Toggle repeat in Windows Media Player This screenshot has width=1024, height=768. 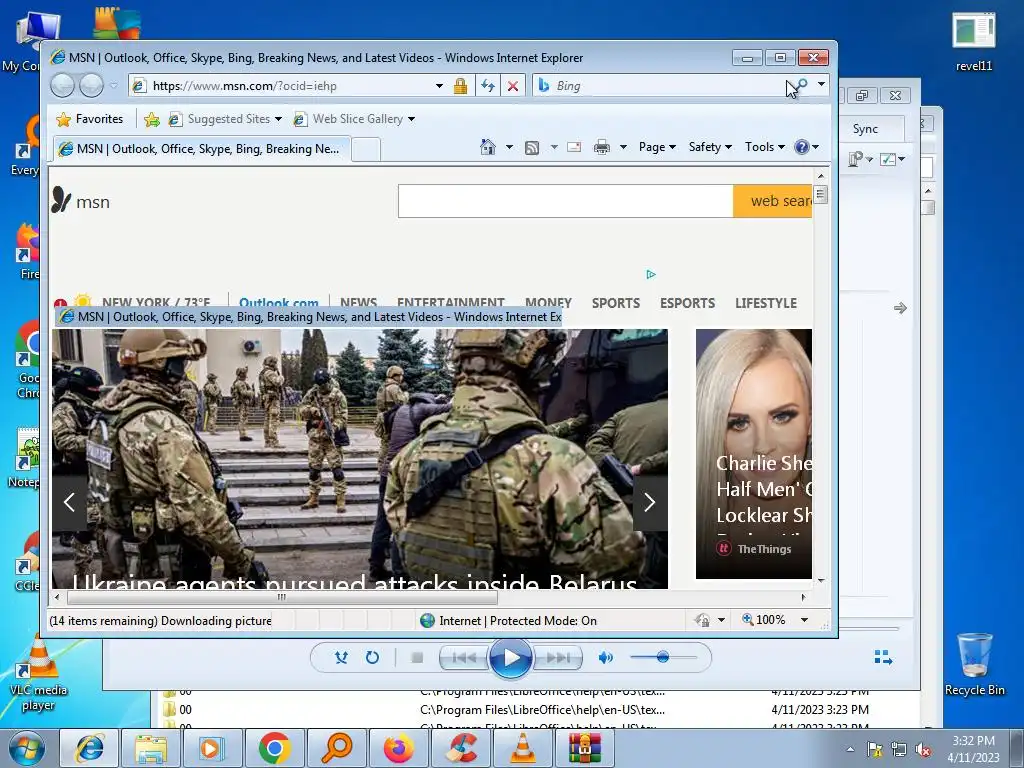372,658
